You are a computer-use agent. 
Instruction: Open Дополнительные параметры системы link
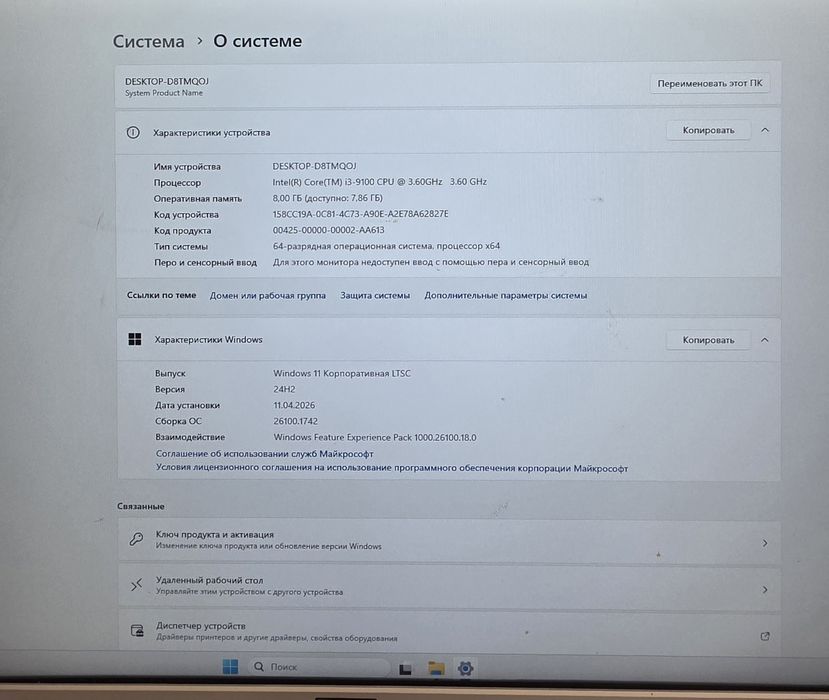tap(505, 296)
